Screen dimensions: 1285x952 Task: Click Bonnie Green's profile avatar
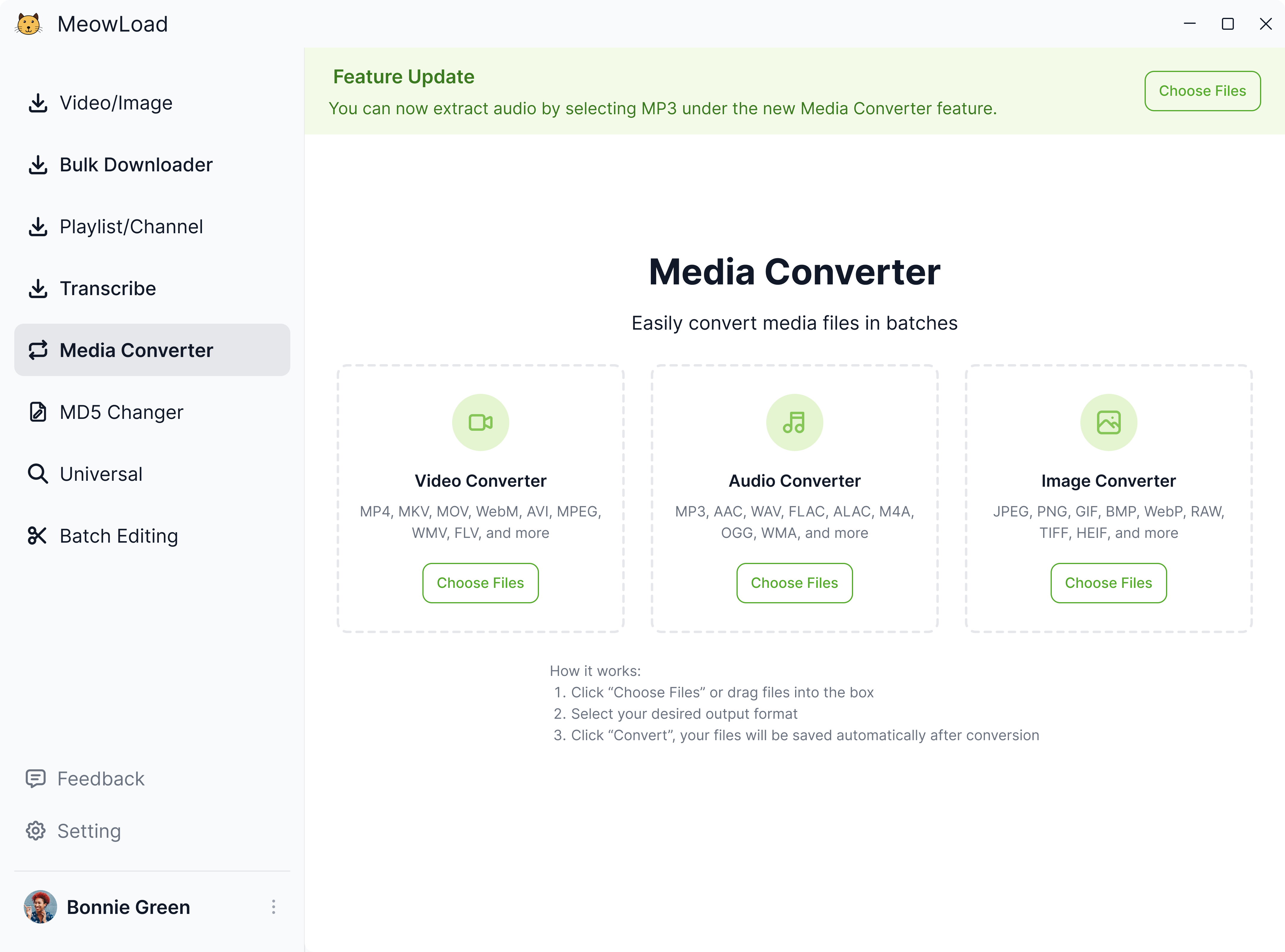click(x=40, y=906)
